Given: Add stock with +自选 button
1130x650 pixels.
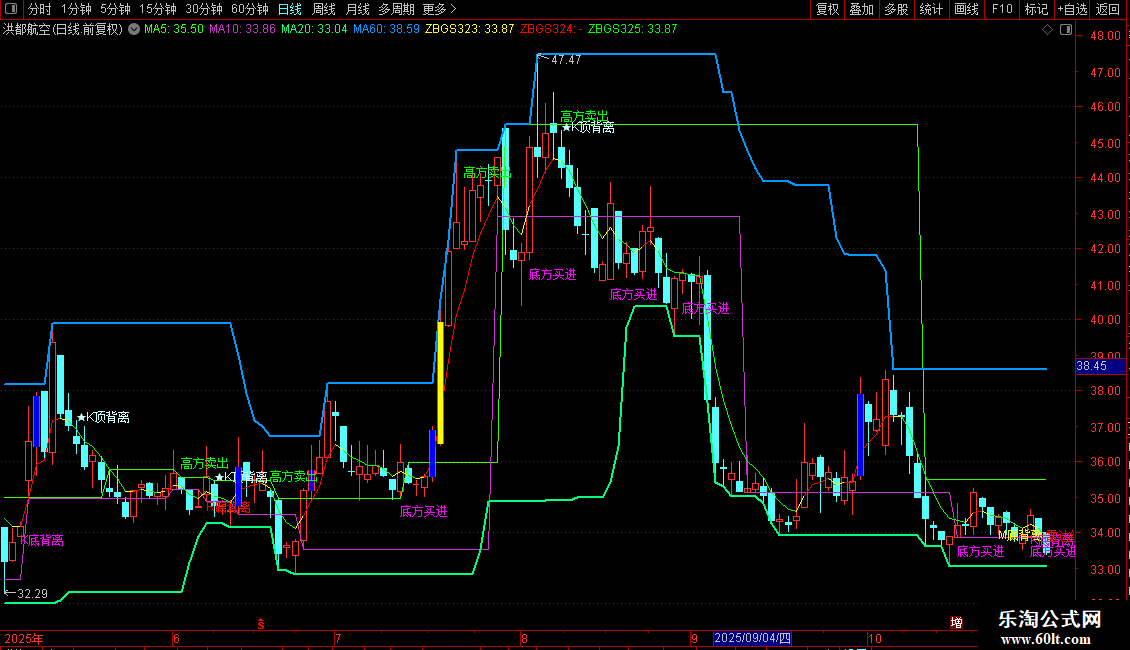Looking at the screenshot, I should 1072,9.
